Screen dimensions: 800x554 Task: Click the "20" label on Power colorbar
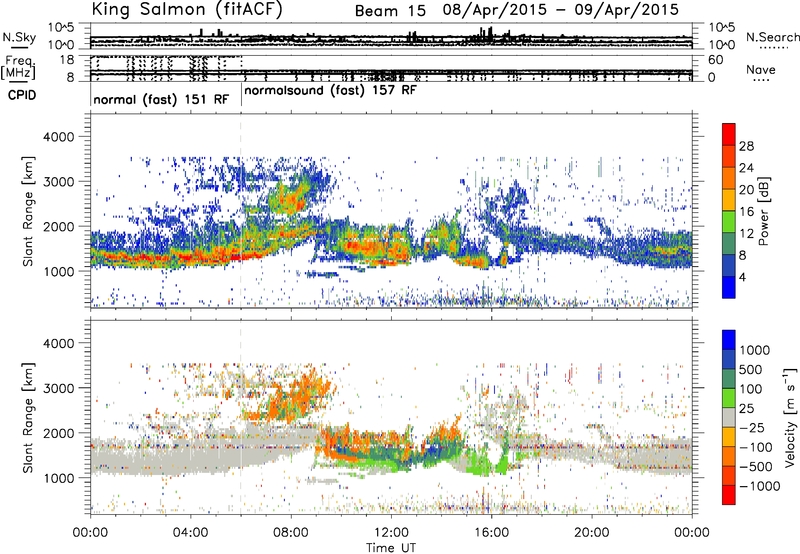pos(746,190)
